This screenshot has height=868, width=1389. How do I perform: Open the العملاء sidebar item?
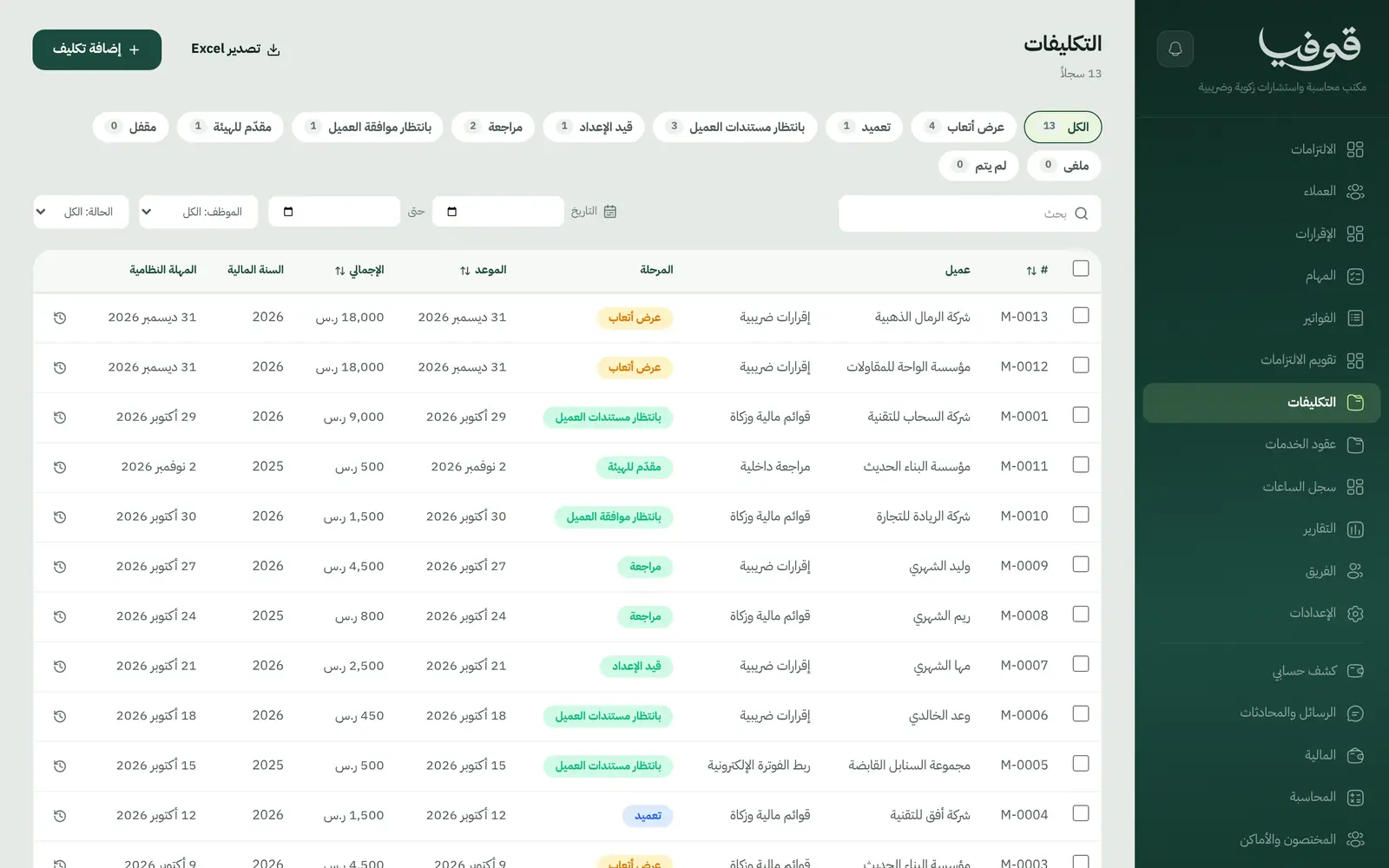tap(1261, 191)
